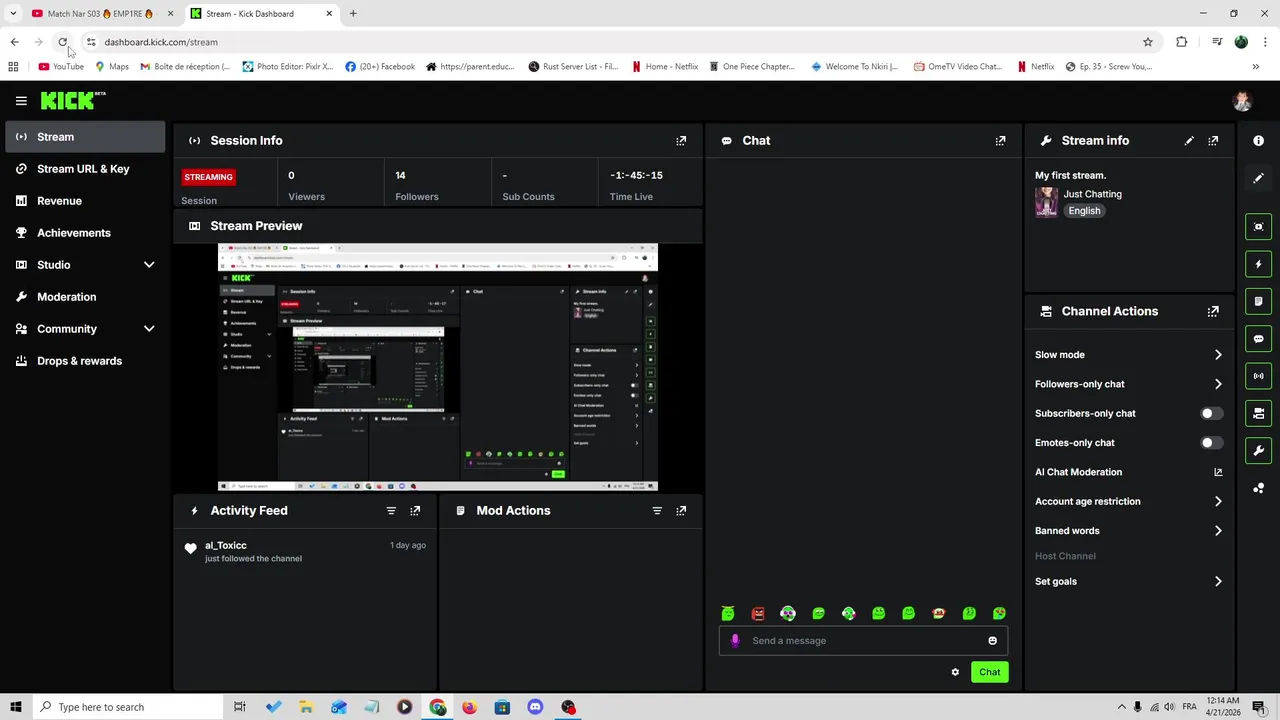Open the emoji picker in message box

[x=992, y=641]
